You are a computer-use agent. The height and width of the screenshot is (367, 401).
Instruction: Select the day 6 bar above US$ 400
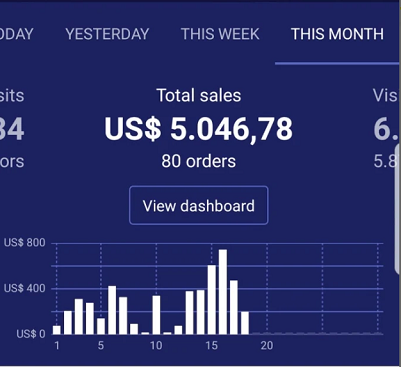[x=112, y=310]
